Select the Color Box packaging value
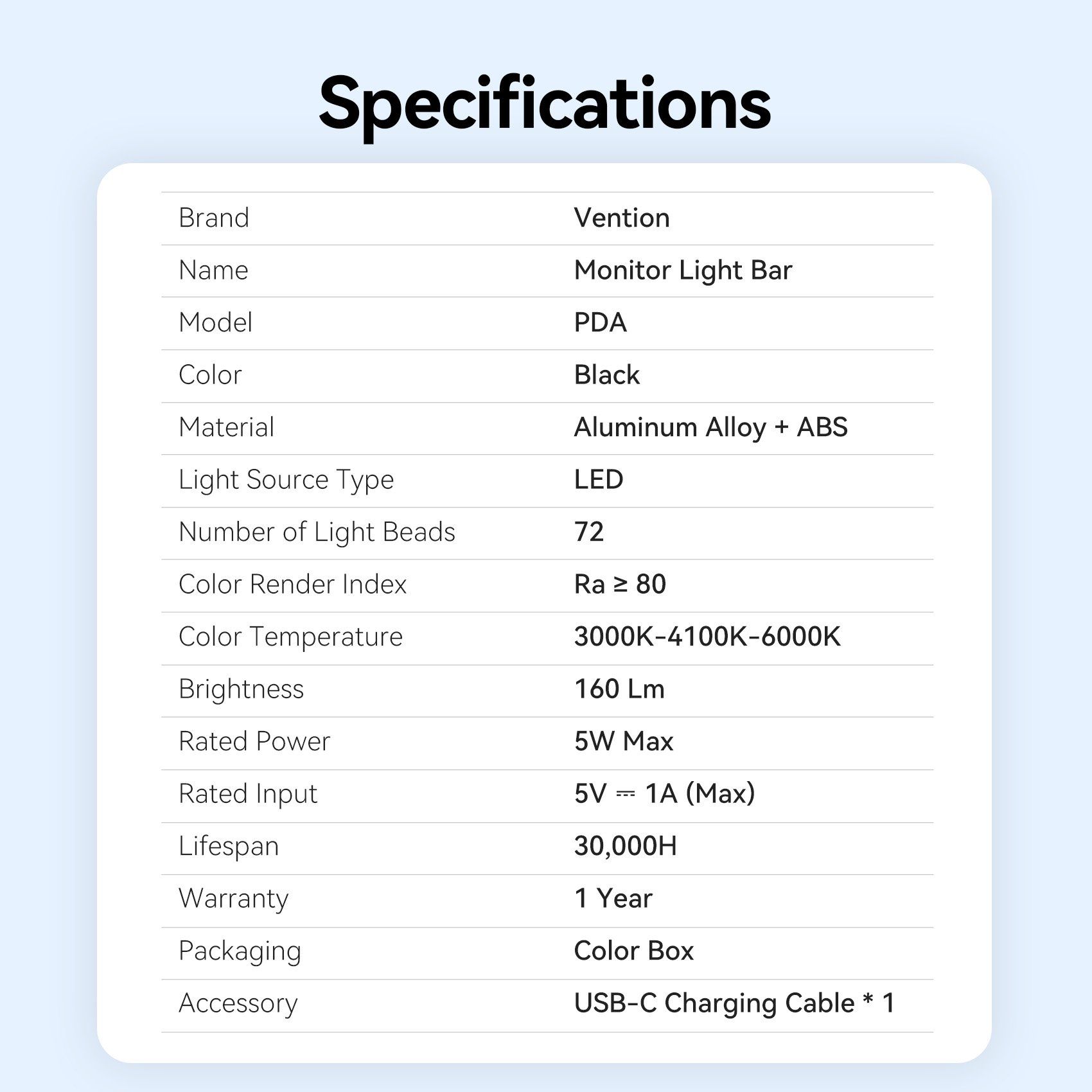 (x=633, y=951)
